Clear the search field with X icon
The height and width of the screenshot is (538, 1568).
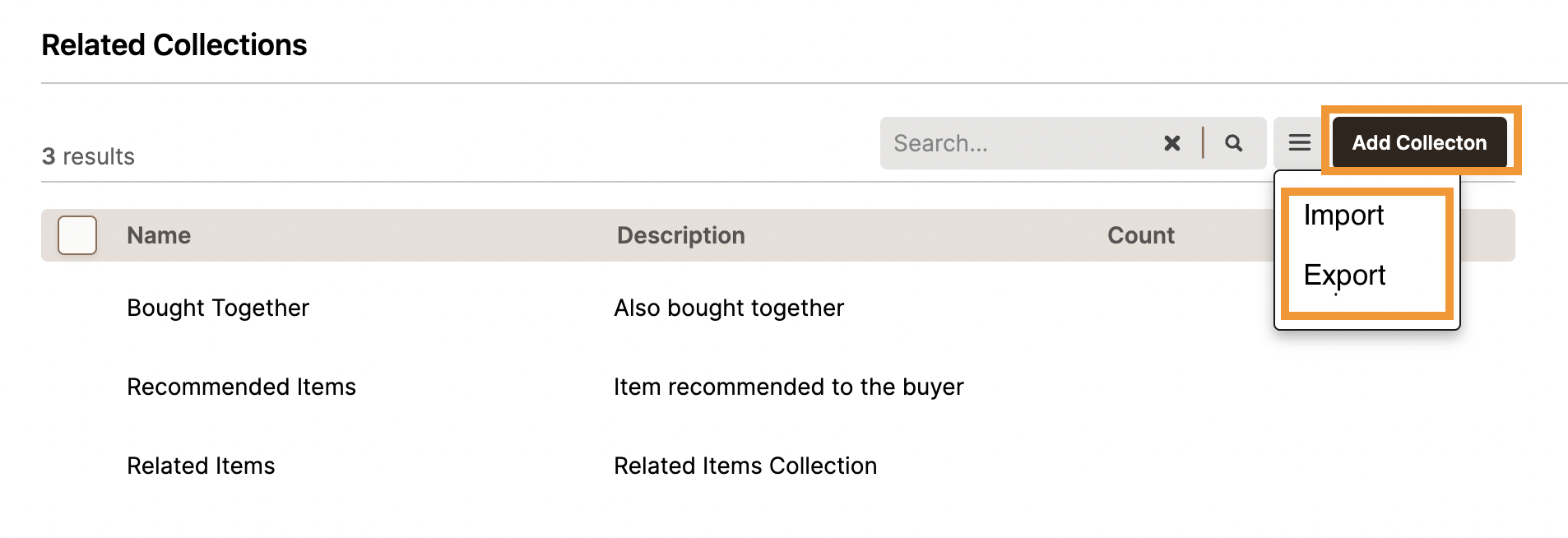click(x=1172, y=143)
